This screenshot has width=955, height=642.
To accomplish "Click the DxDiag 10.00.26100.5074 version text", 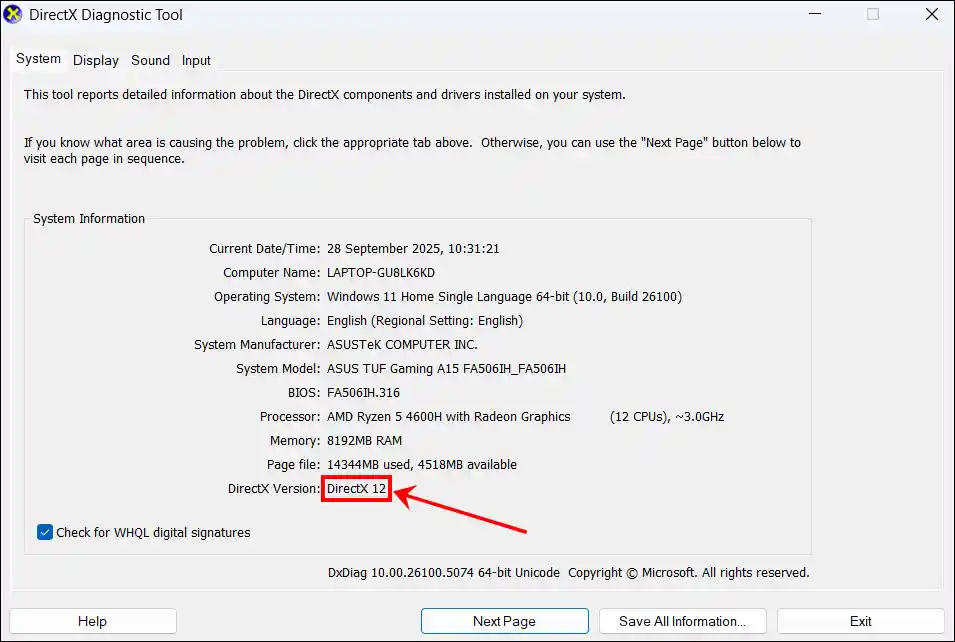I will click(x=443, y=573).
